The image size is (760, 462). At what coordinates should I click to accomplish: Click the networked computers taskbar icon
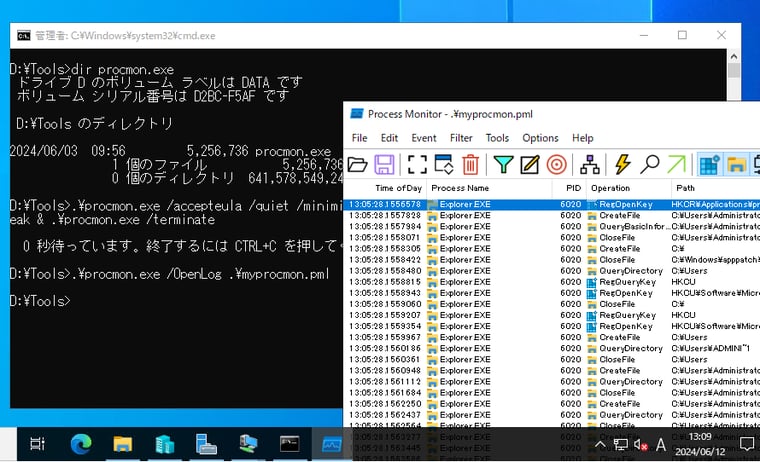tap(248, 444)
